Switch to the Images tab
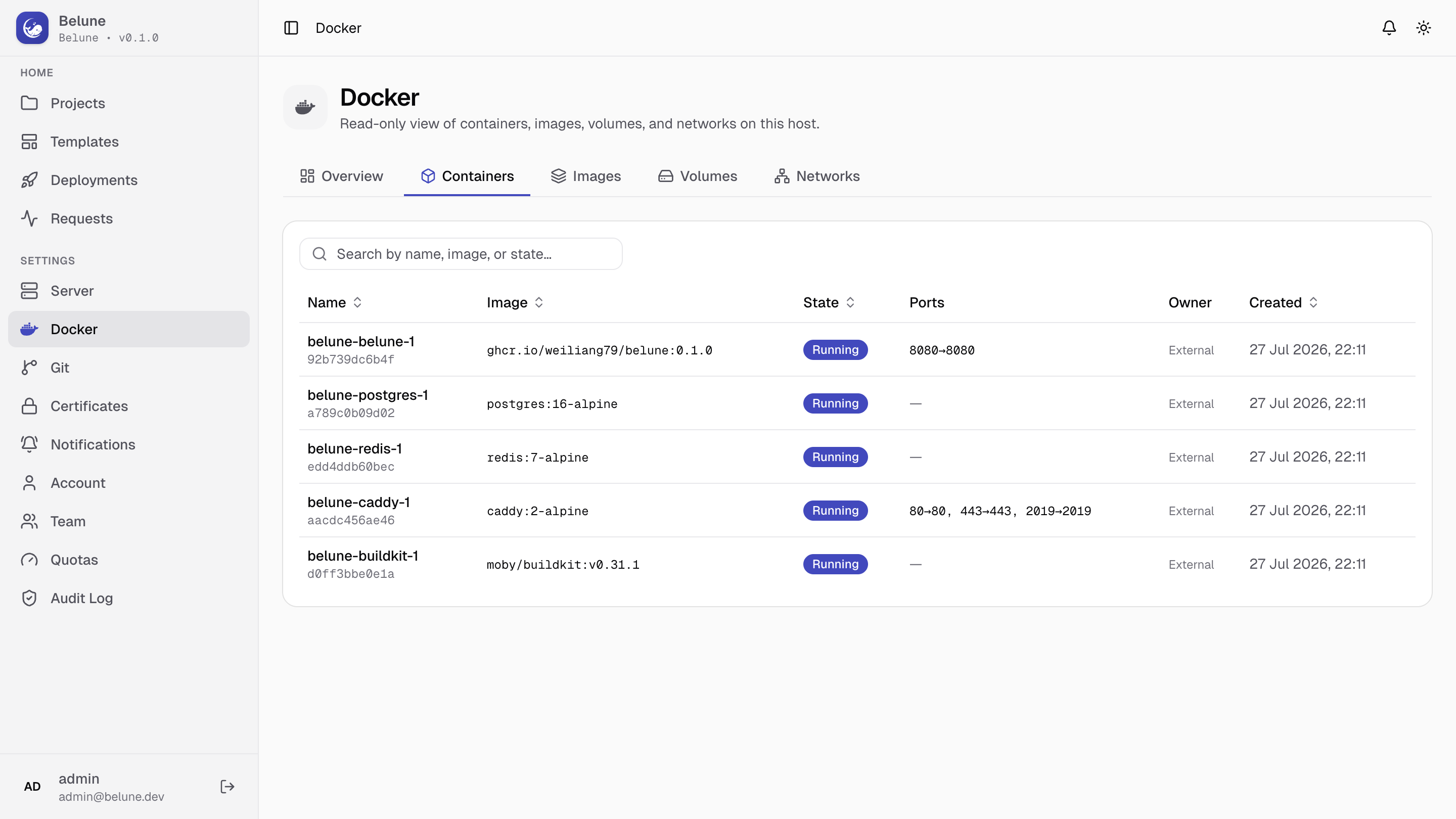This screenshot has width=1456, height=819. tap(585, 176)
